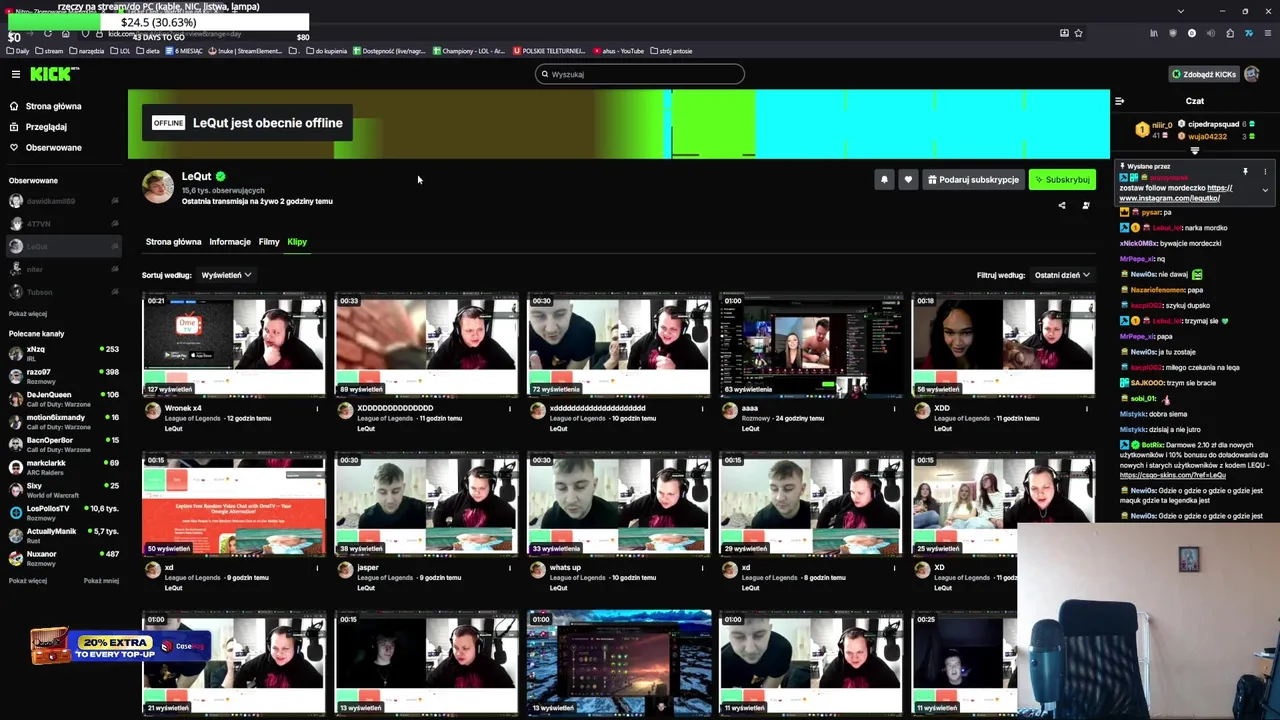
Task: Open clip avatar for XDD clip
Action: [x=922, y=410]
